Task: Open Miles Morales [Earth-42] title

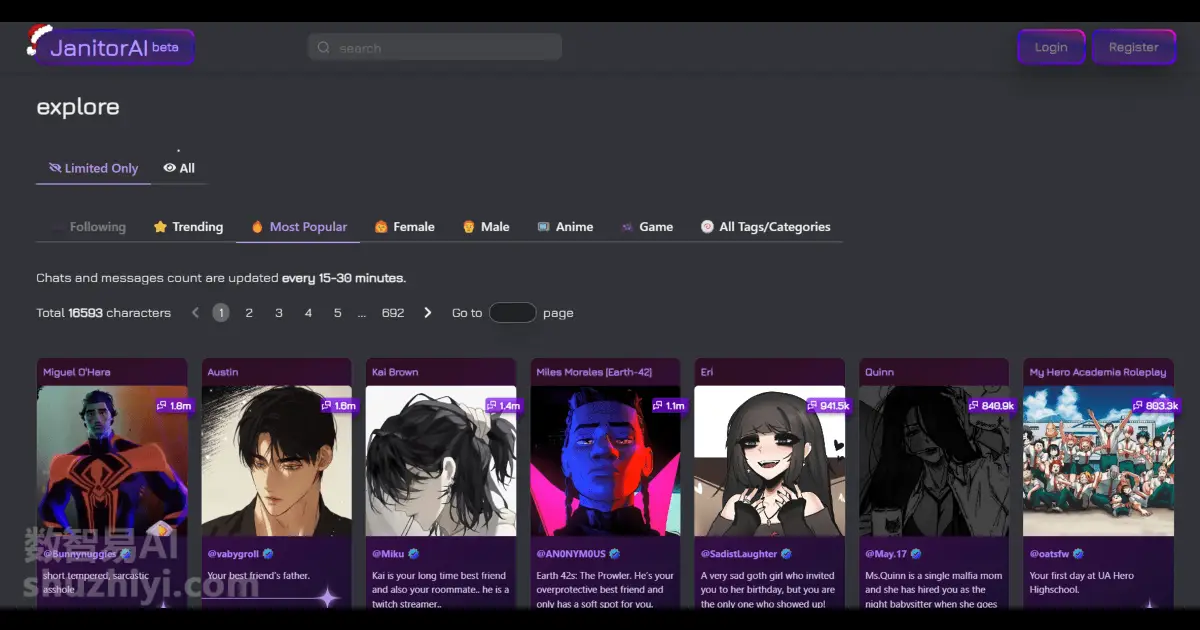Action: 594,372
